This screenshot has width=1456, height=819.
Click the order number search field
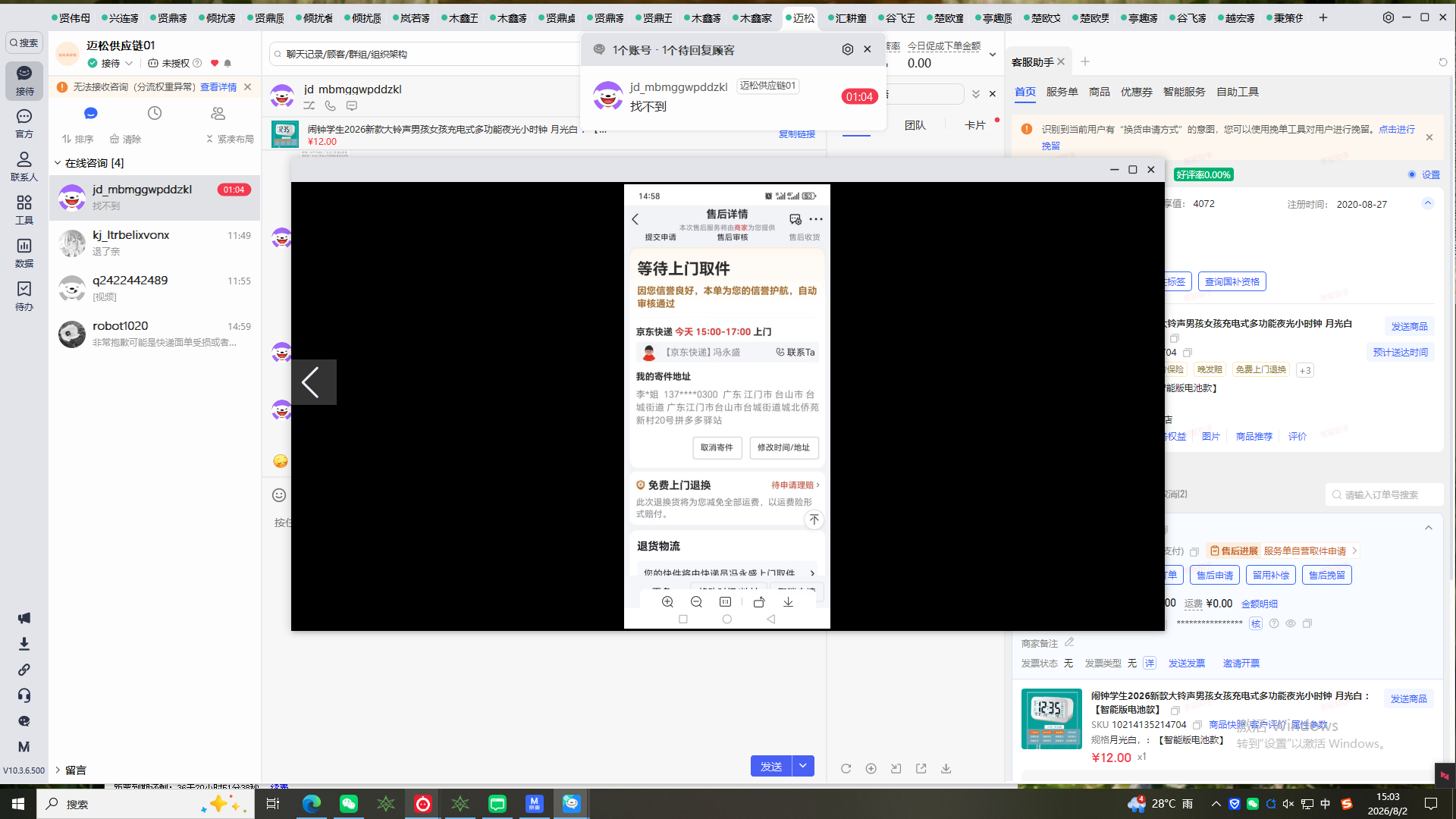tap(1385, 495)
